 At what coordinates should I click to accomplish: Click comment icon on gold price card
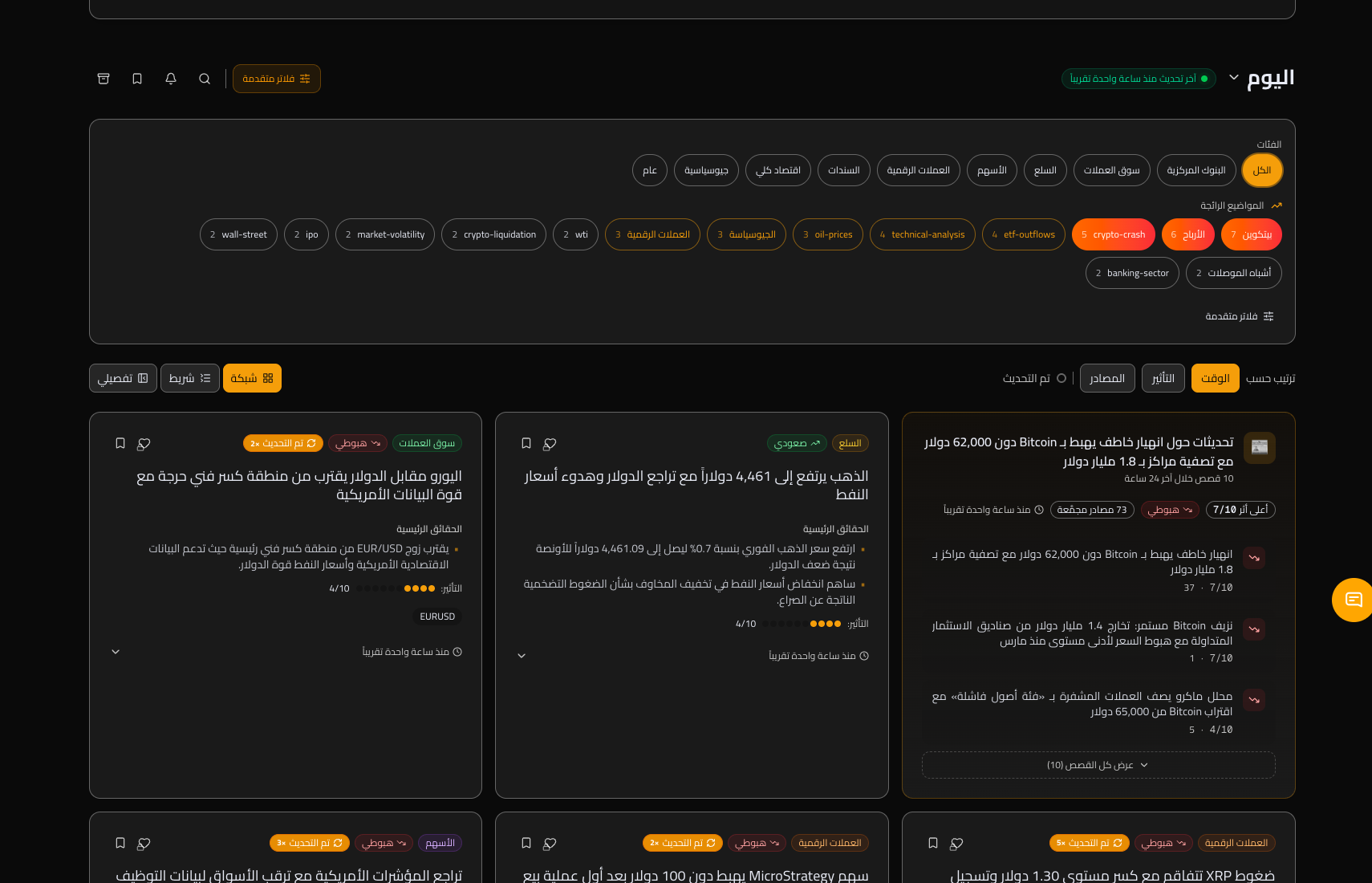(550, 443)
